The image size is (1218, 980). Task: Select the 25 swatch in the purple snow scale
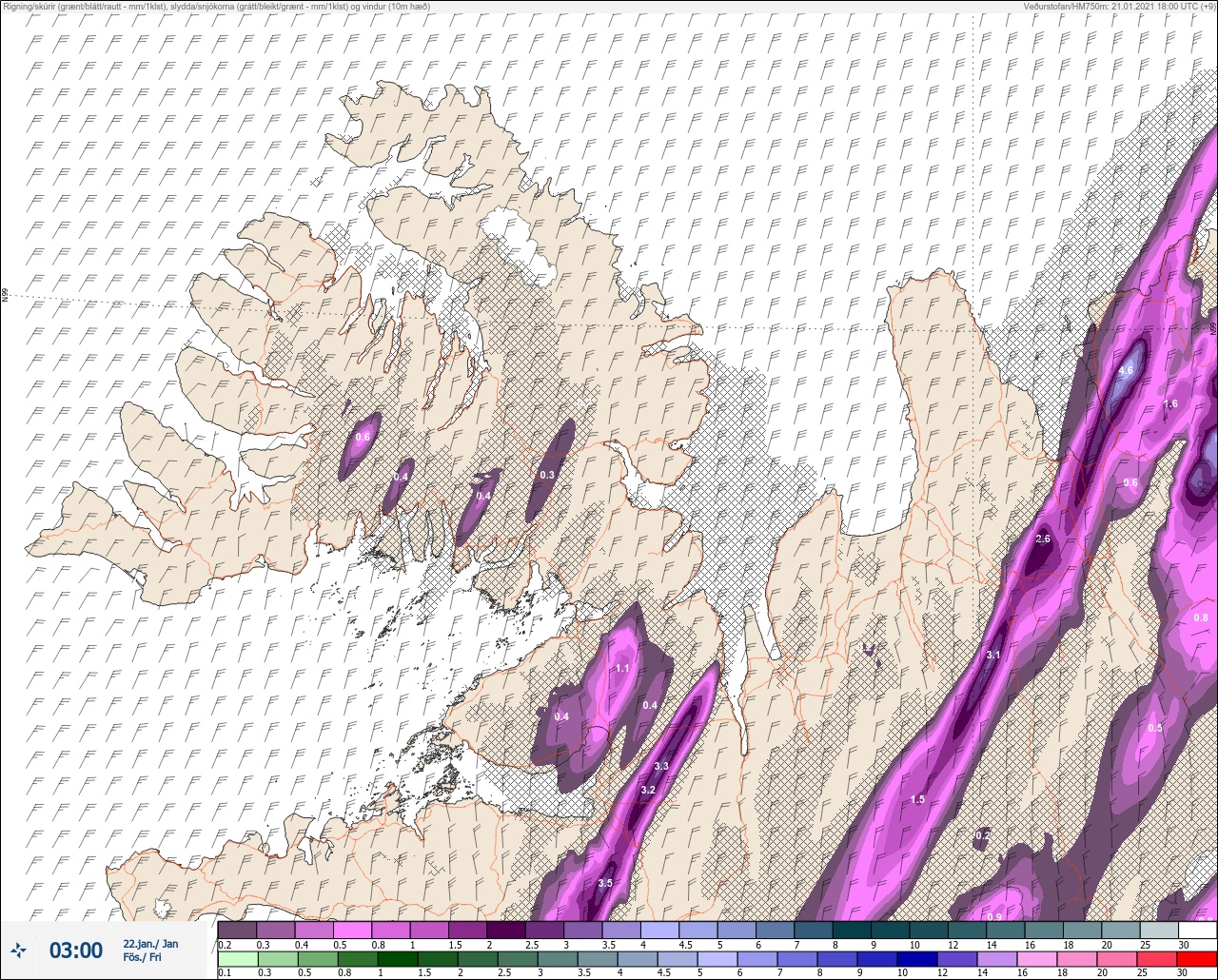pos(1159,930)
